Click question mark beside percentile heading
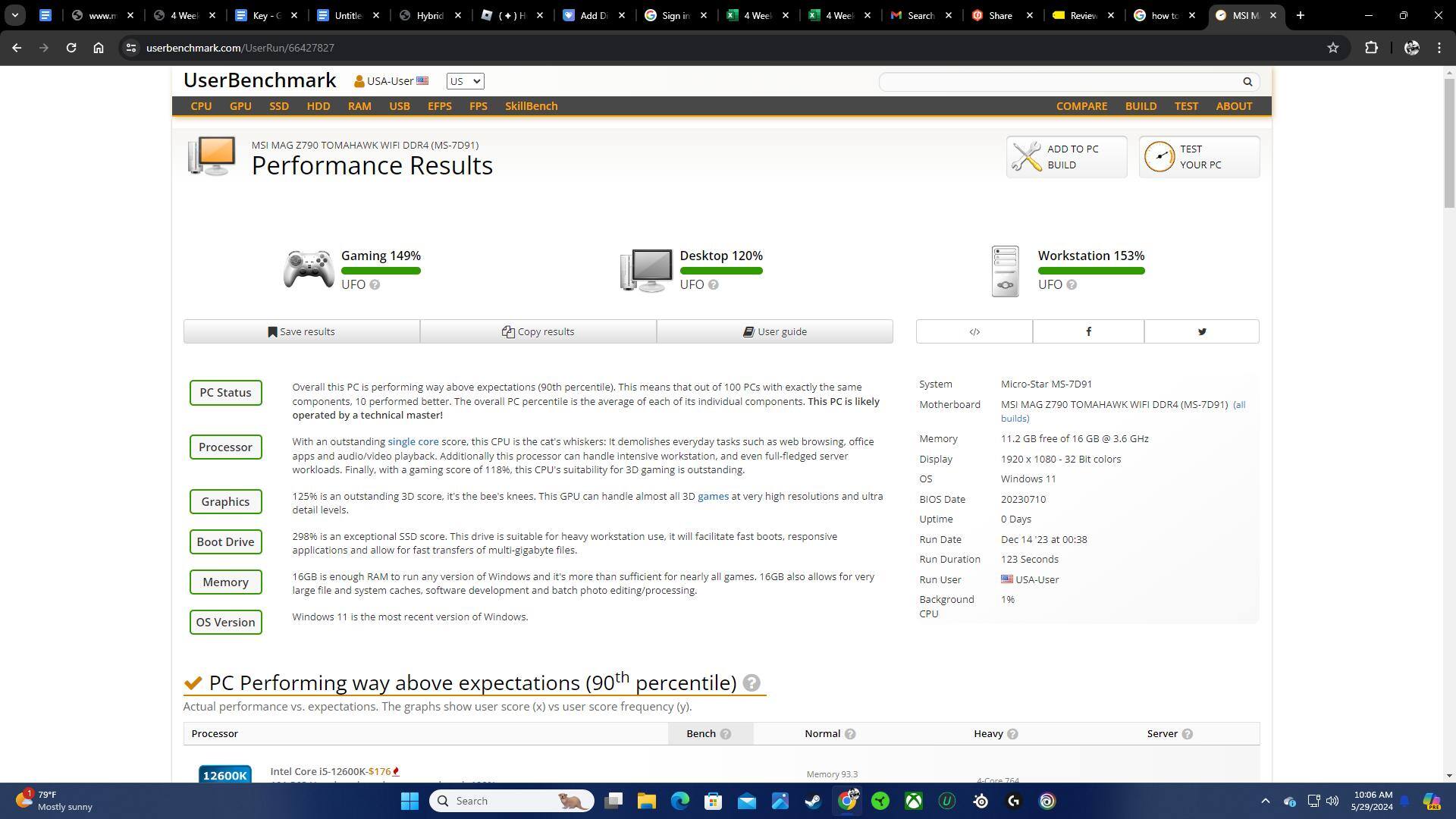The height and width of the screenshot is (819, 1456). point(752,683)
